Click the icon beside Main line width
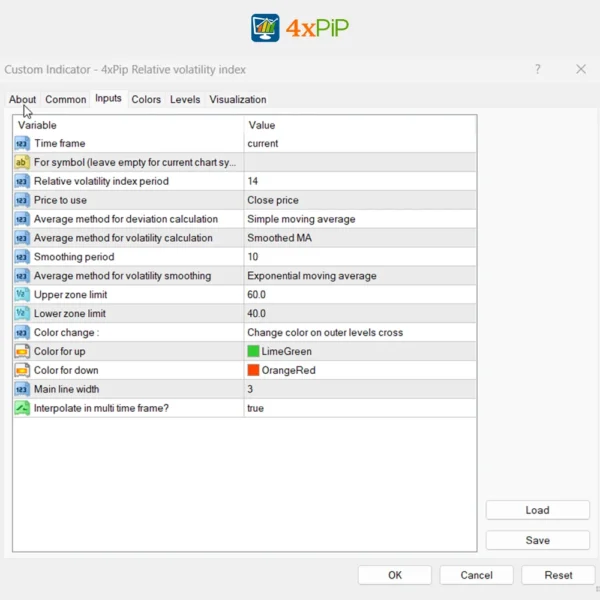Screen dimensions: 600x600 pyautogui.click(x=22, y=389)
